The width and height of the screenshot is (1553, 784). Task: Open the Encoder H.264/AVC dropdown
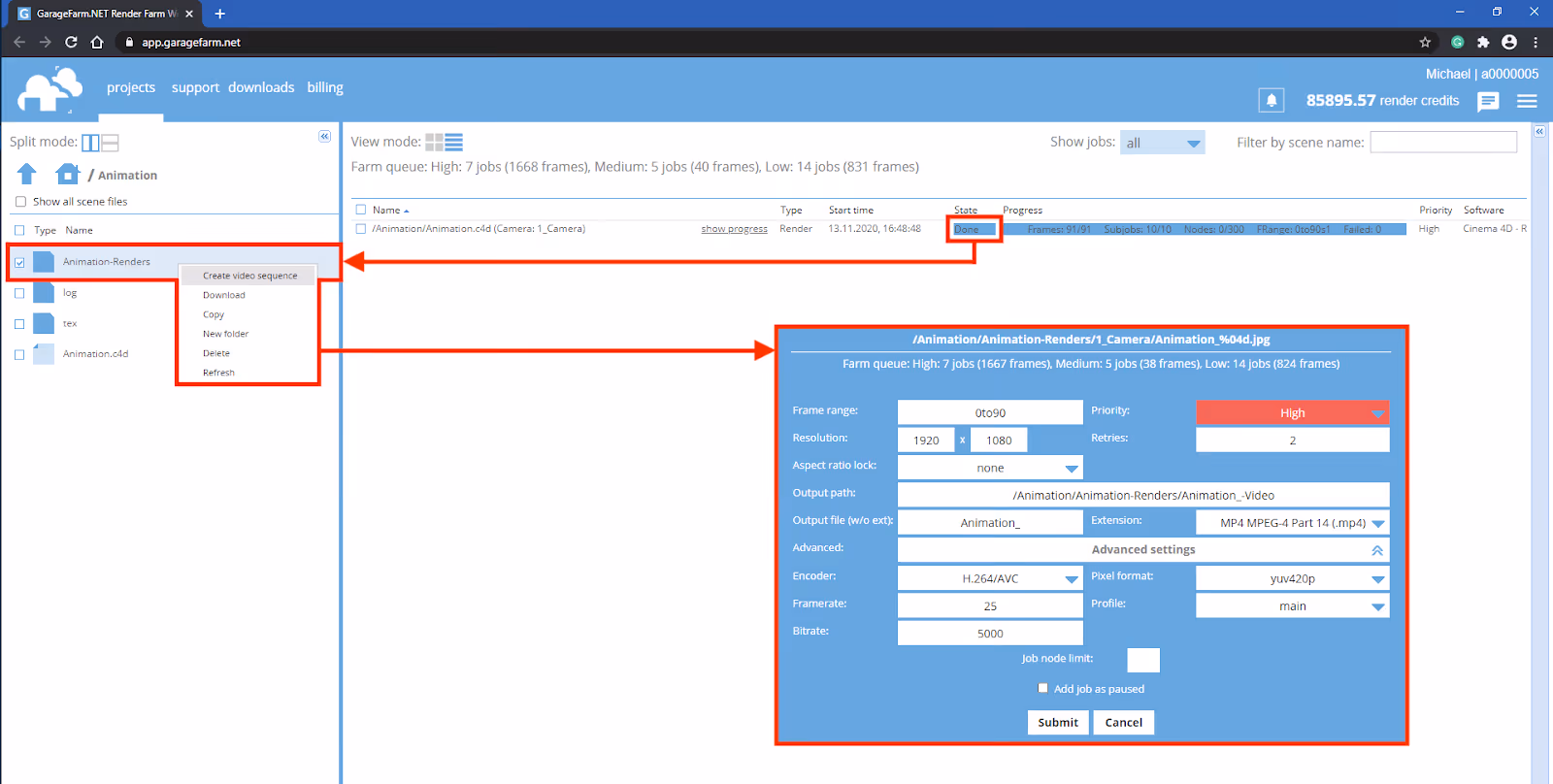(x=990, y=578)
